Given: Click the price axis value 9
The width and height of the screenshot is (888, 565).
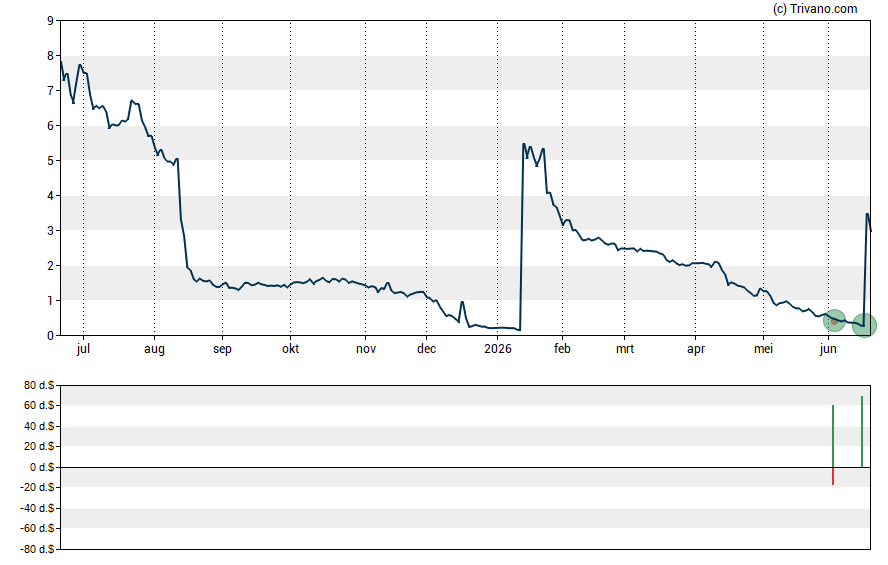Looking at the screenshot, I should (x=51, y=21).
